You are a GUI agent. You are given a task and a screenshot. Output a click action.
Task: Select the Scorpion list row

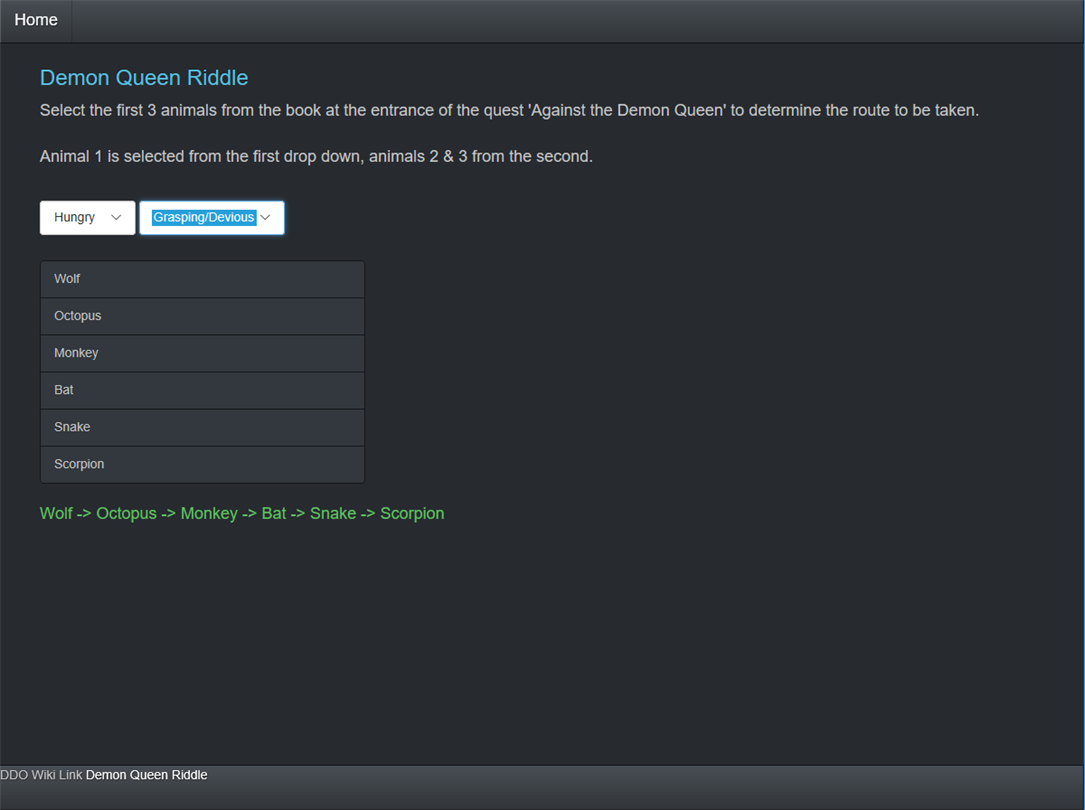(202, 465)
